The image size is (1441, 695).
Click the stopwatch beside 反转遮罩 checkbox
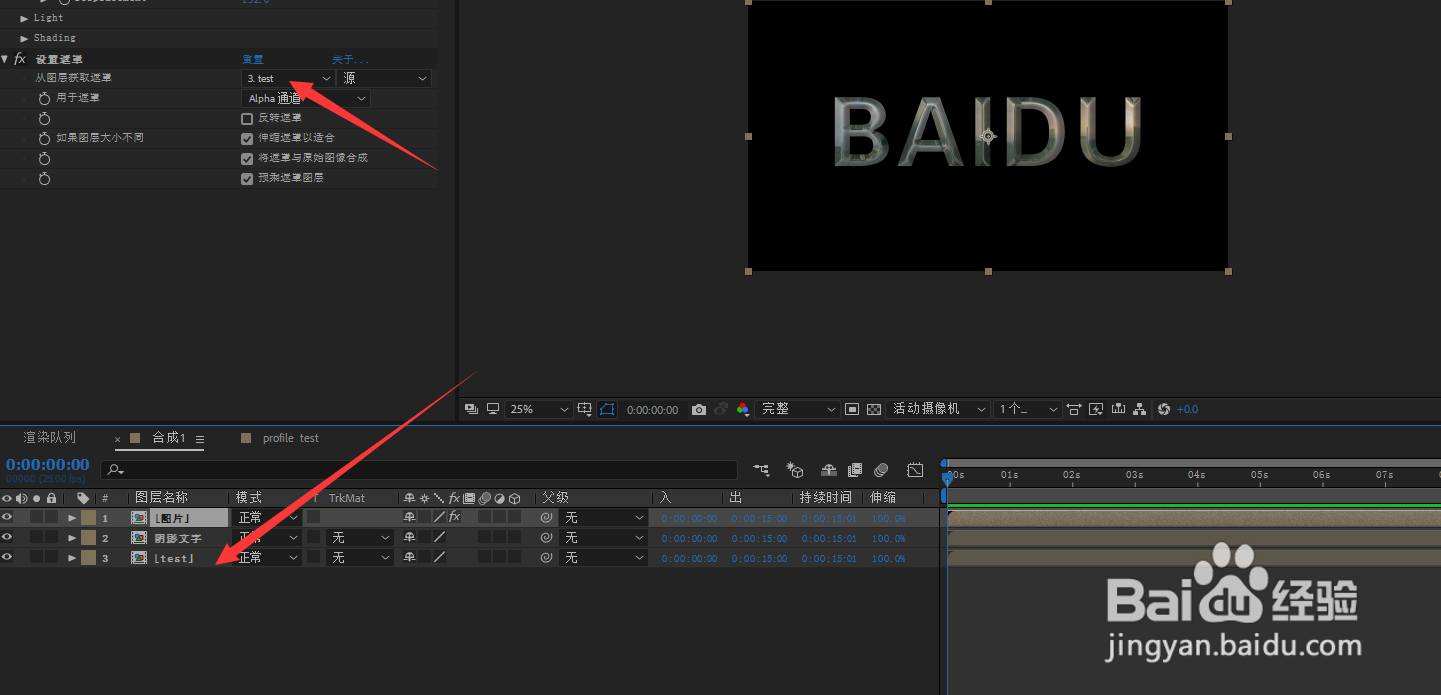(44, 119)
